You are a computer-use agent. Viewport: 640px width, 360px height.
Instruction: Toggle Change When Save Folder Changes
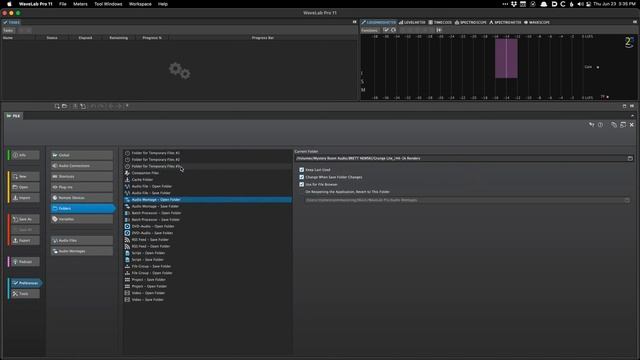pyautogui.click(x=302, y=177)
